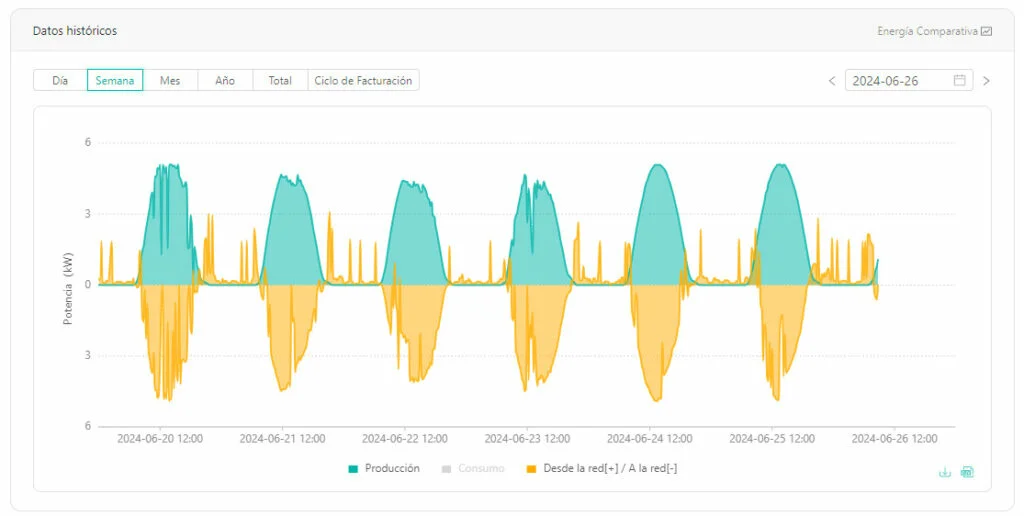The height and width of the screenshot is (516, 1024).
Task: Export chart via bottom-right table icon
Action: [x=968, y=472]
